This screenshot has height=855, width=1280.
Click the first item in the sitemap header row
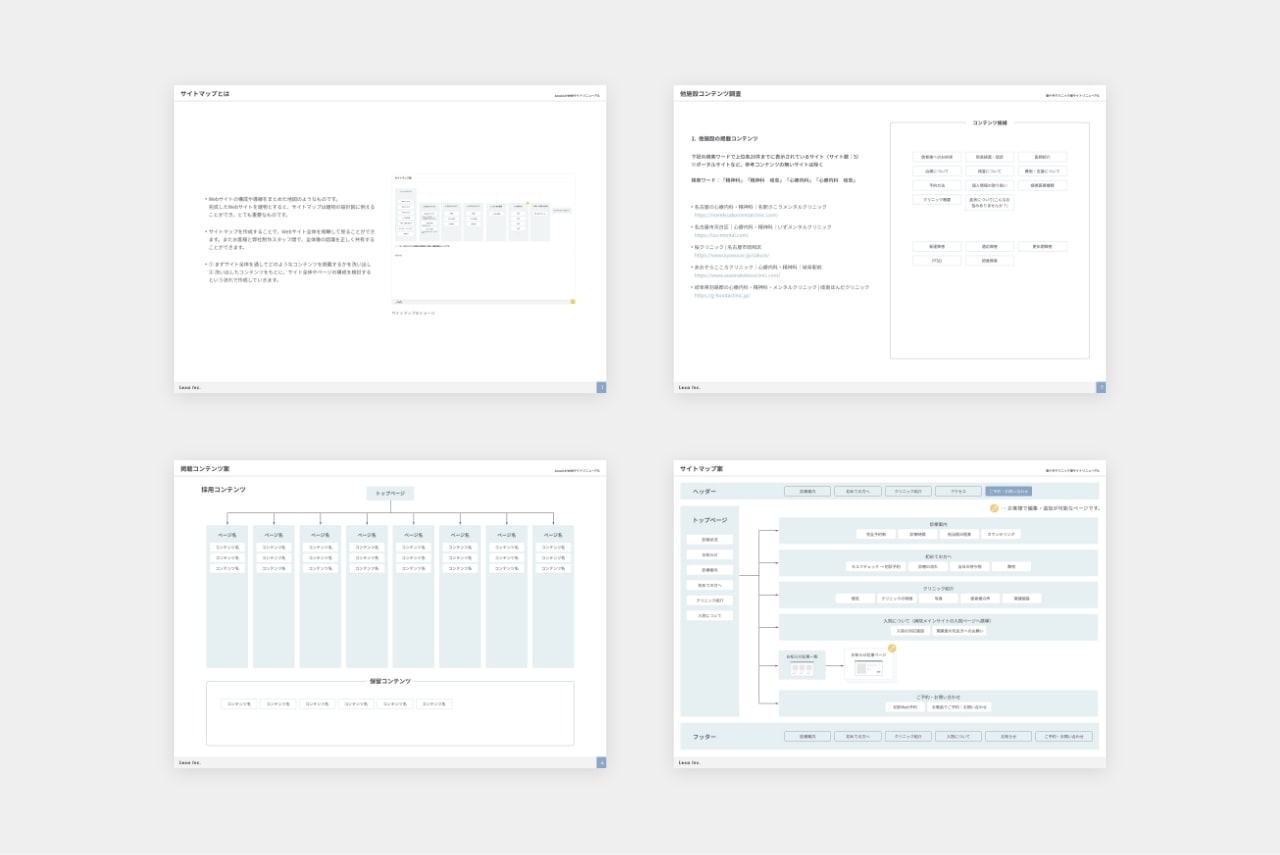coord(807,491)
